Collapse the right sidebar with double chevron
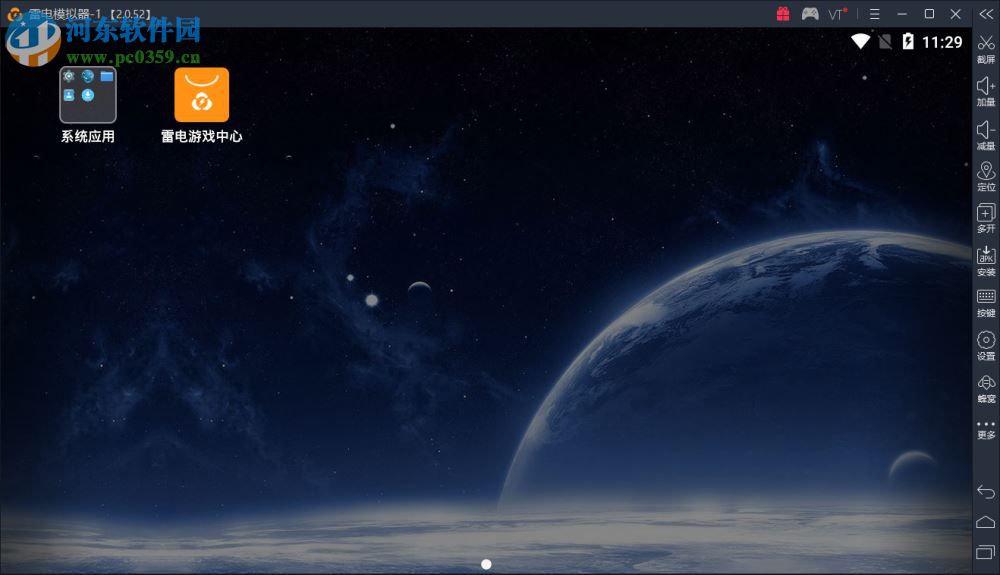The height and width of the screenshot is (575, 1000). click(986, 13)
